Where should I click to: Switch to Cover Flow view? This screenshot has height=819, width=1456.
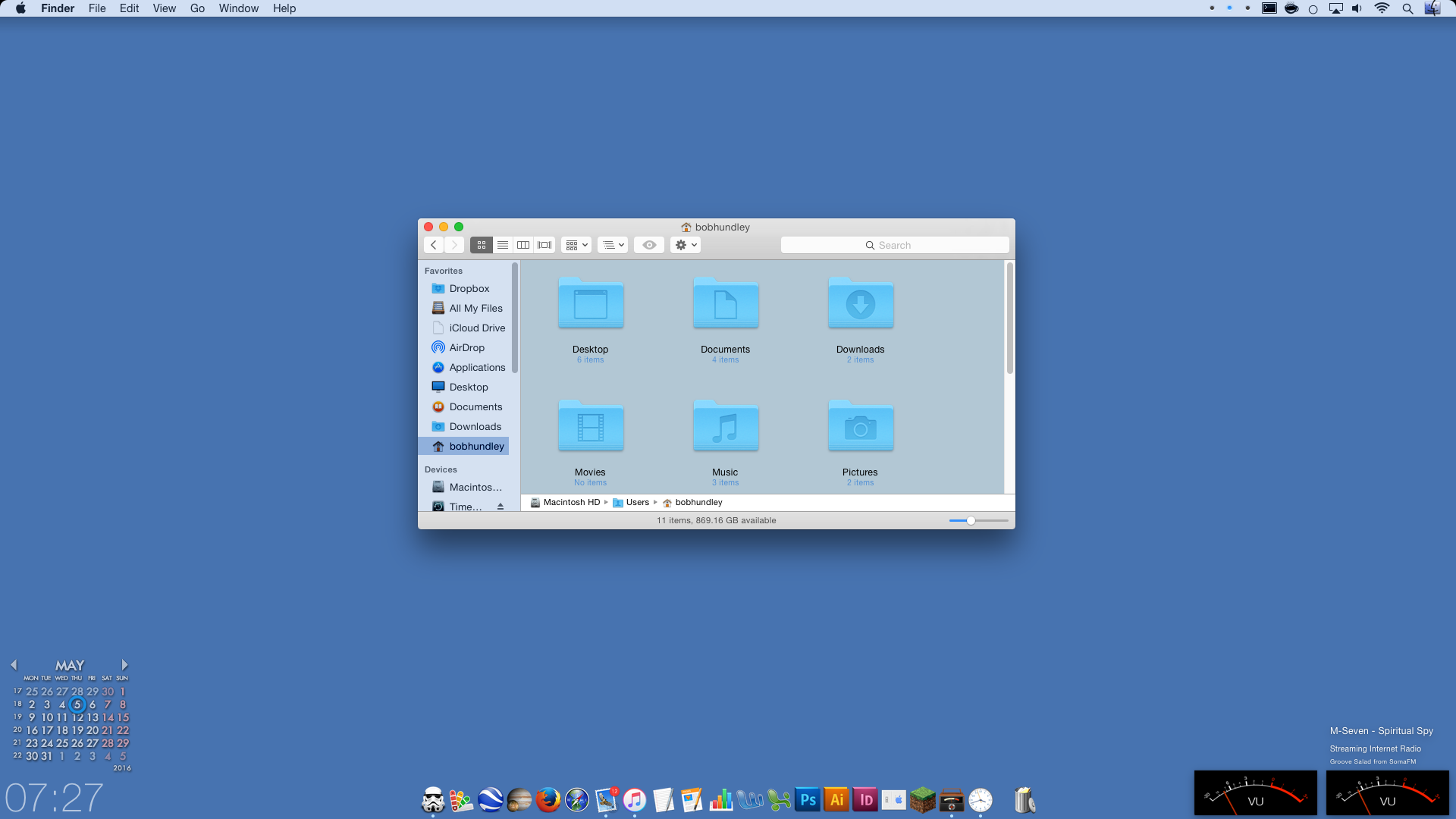544,245
